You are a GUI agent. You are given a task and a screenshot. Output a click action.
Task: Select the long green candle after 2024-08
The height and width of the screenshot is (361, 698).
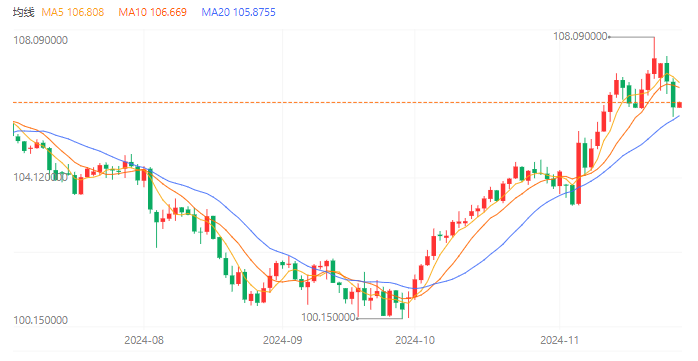pos(150,189)
